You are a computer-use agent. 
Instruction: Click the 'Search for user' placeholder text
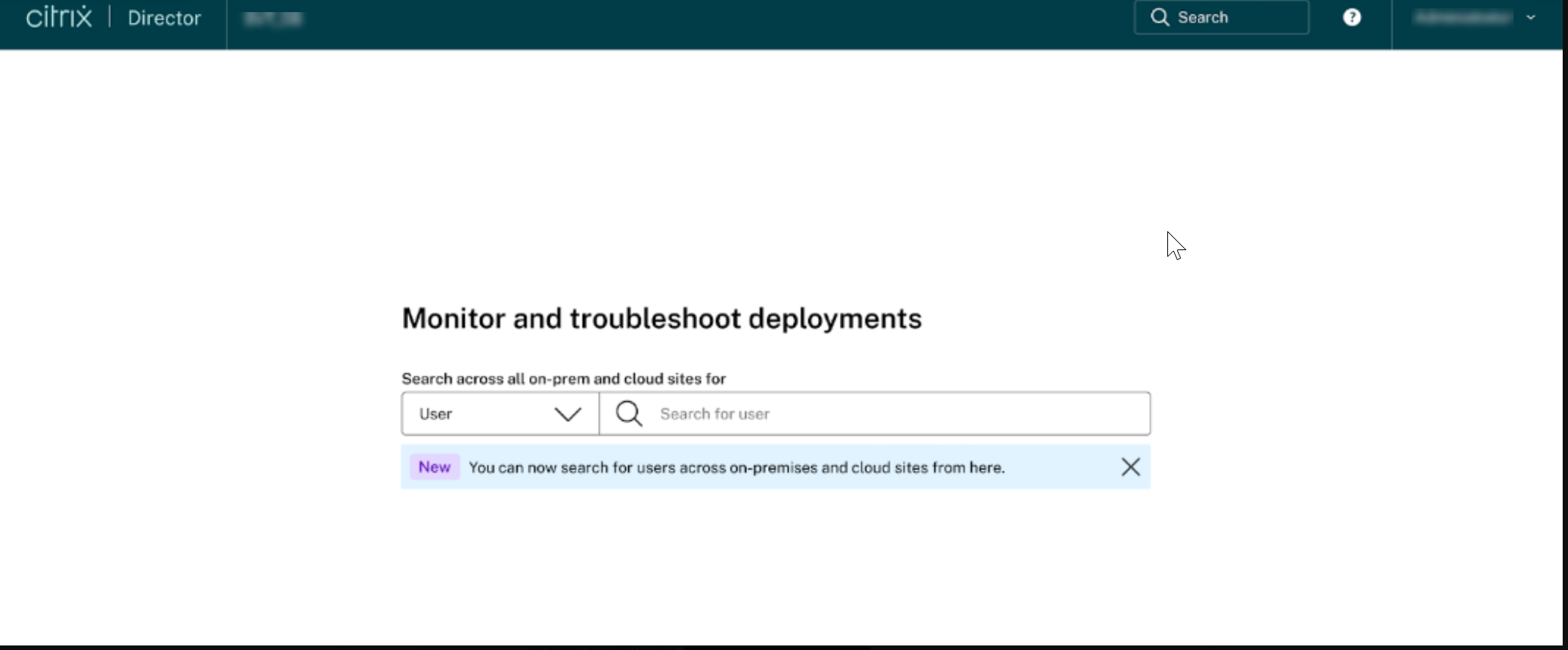coord(714,414)
